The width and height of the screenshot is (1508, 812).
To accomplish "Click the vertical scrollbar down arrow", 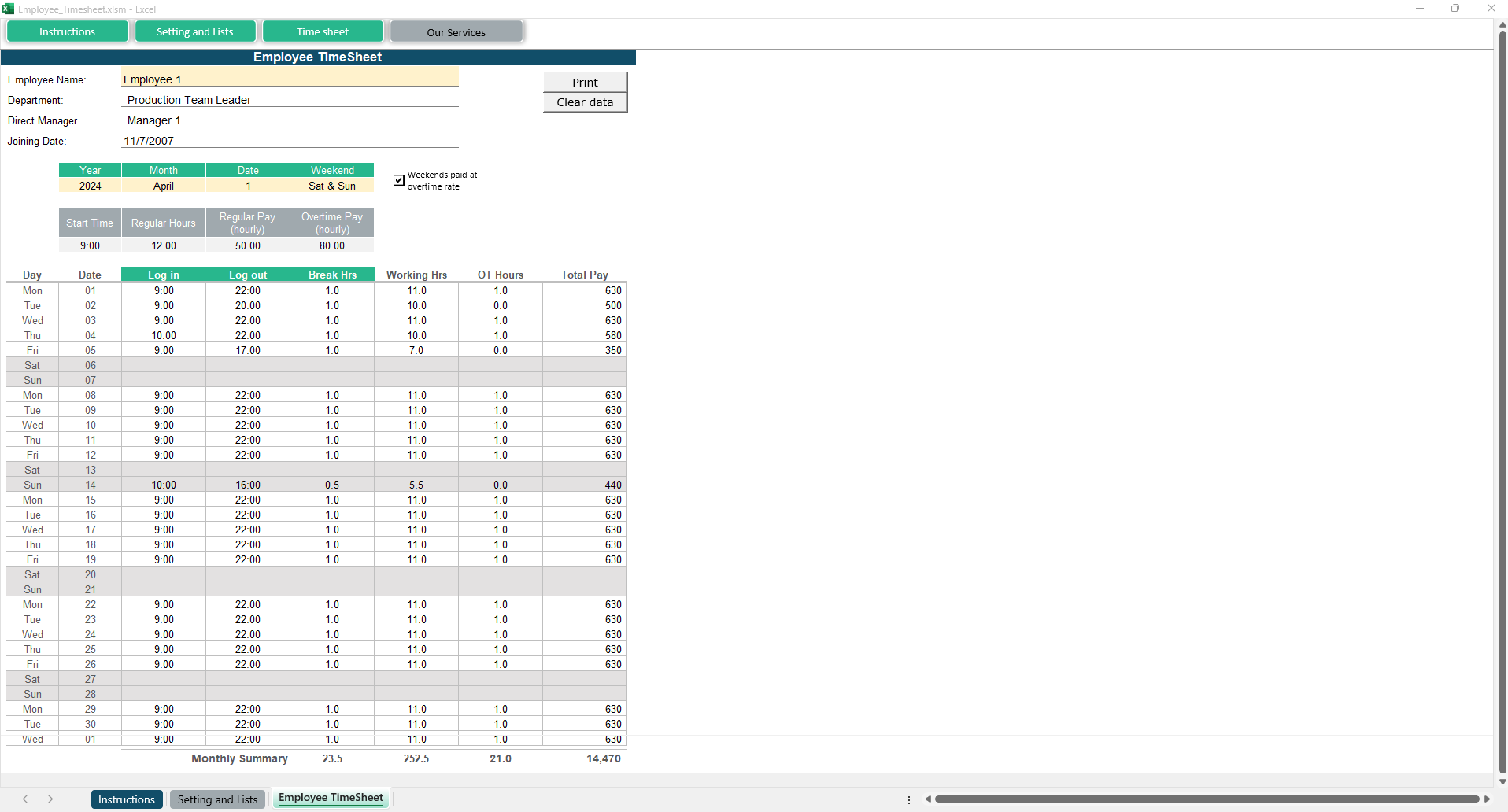I will click(1502, 781).
